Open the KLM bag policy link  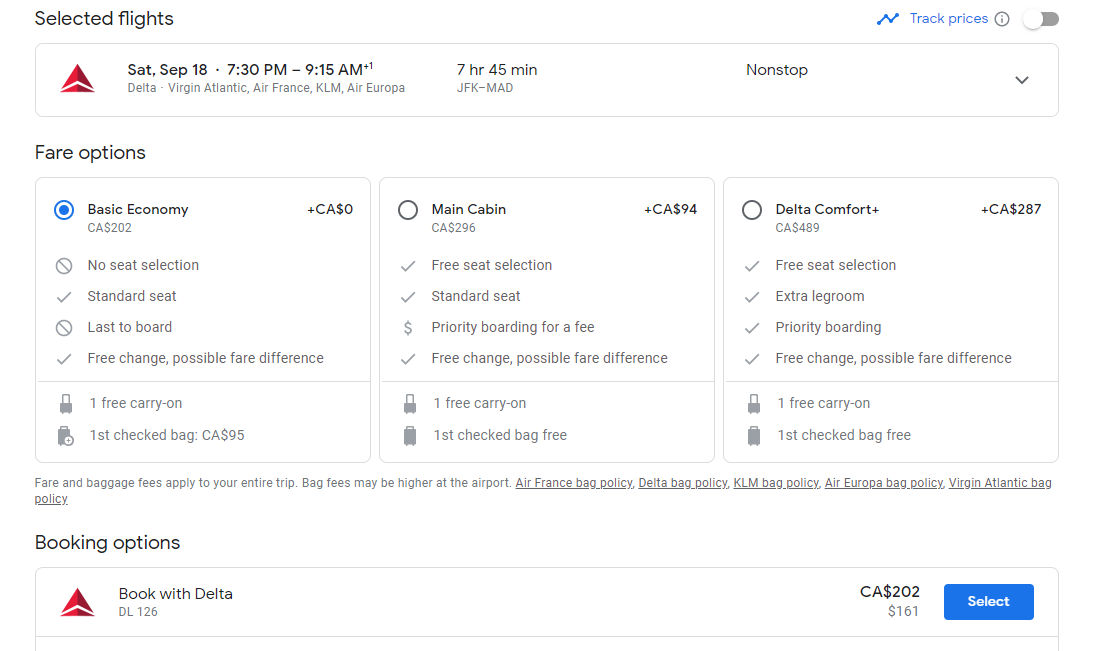coord(776,483)
